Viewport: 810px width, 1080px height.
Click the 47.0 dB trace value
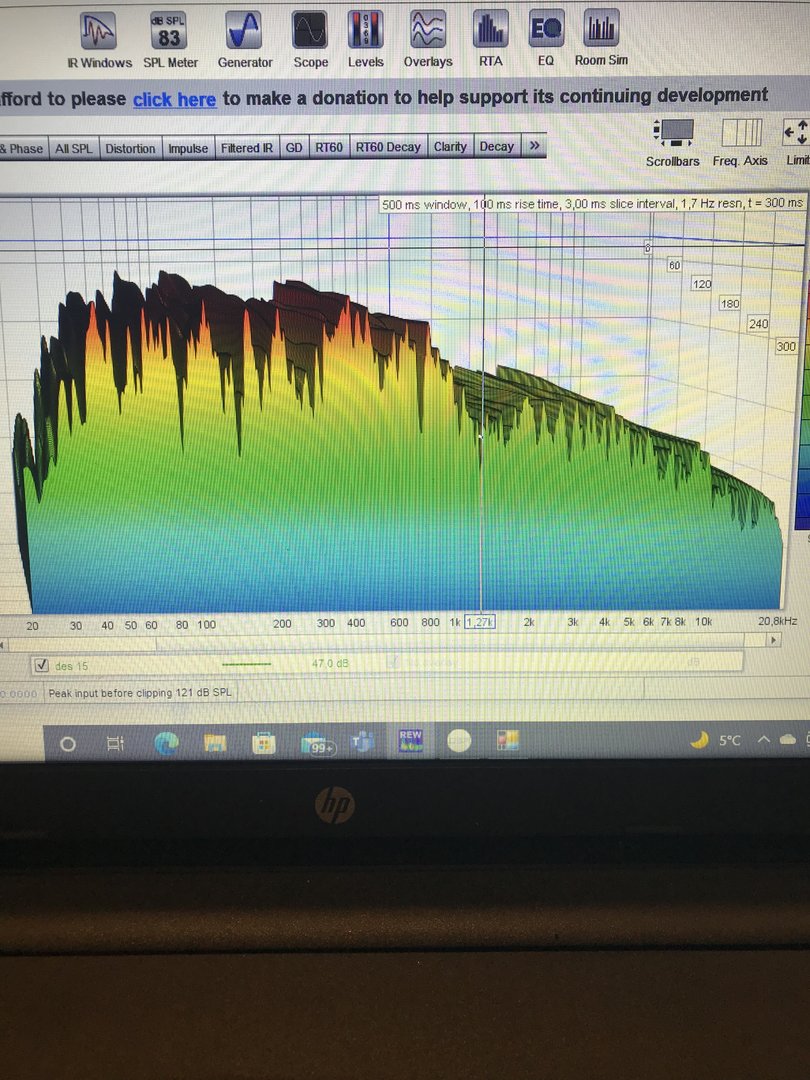coord(330,663)
